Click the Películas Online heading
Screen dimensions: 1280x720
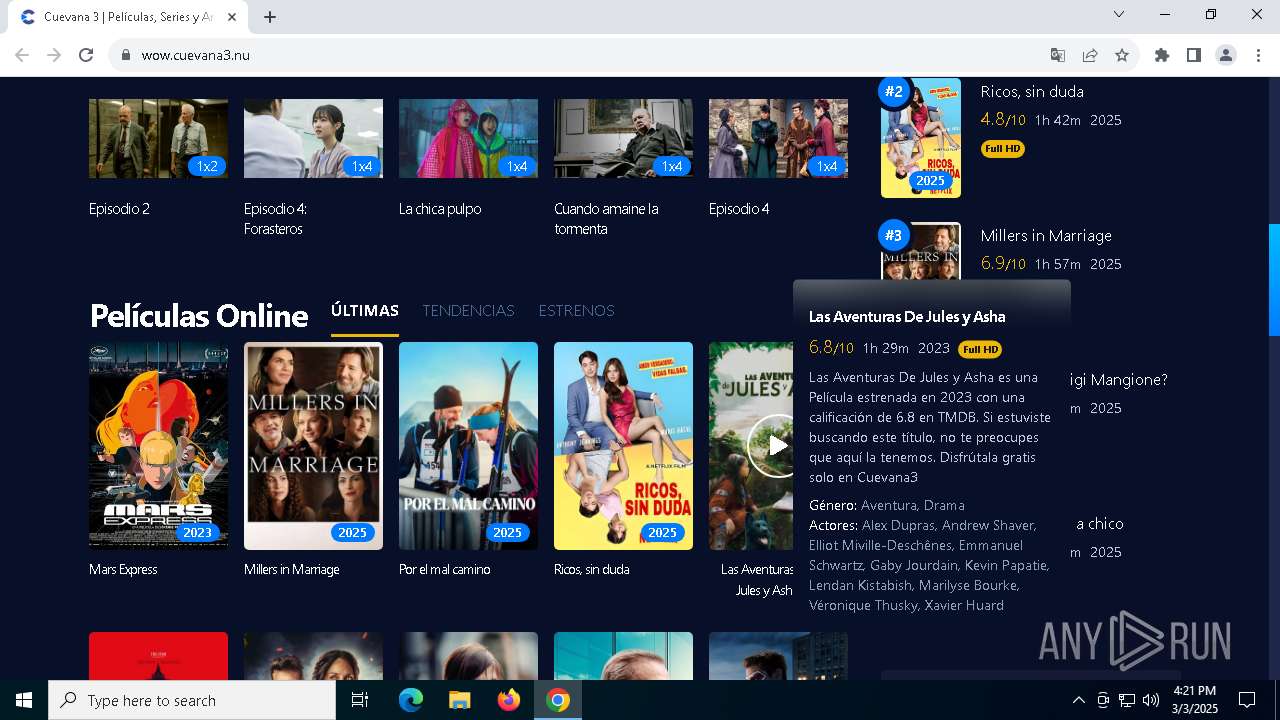click(199, 316)
